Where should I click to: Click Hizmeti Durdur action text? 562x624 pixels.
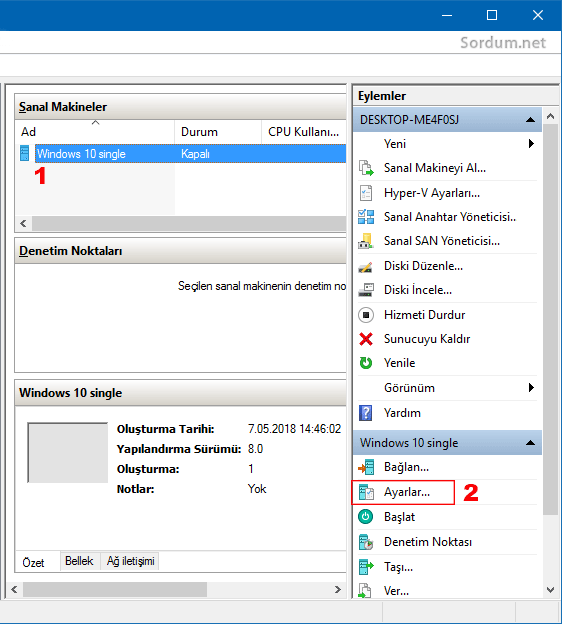click(x=424, y=315)
